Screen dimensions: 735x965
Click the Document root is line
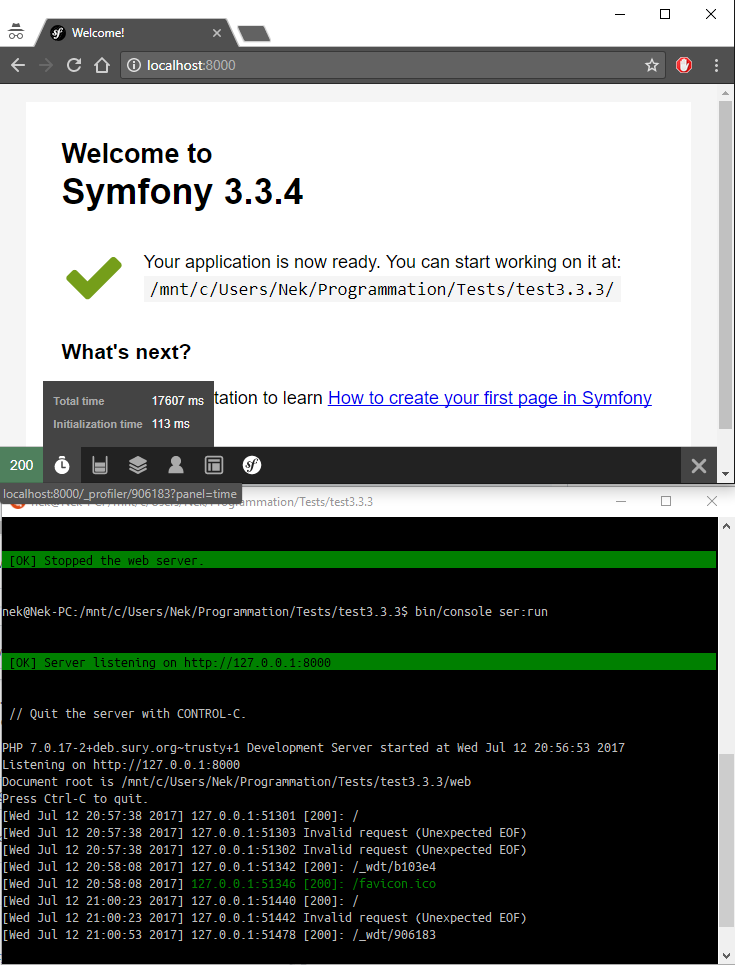(x=236, y=782)
